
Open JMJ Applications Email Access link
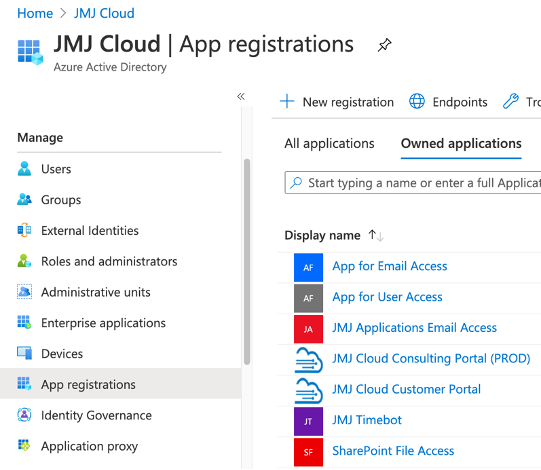coord(414,327)
